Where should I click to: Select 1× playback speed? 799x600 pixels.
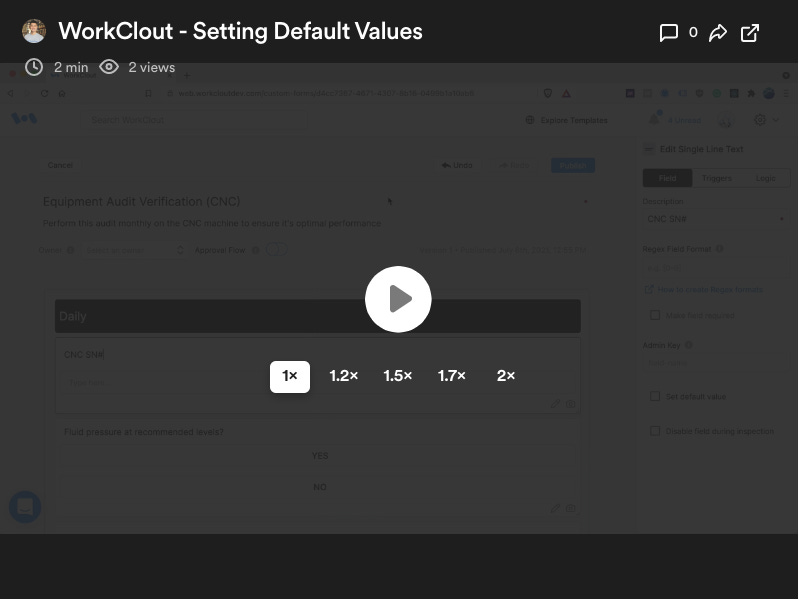(x=289, y=376)
